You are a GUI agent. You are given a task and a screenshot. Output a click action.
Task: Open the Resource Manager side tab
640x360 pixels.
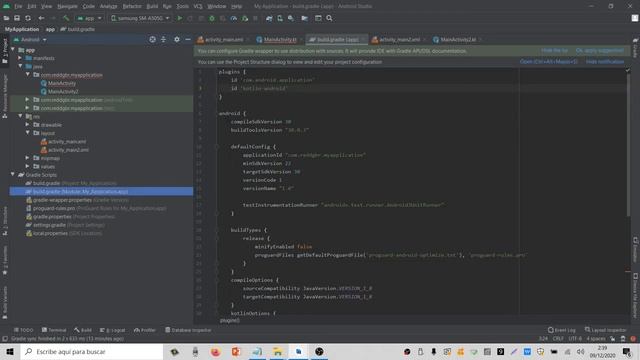[5, 96]
